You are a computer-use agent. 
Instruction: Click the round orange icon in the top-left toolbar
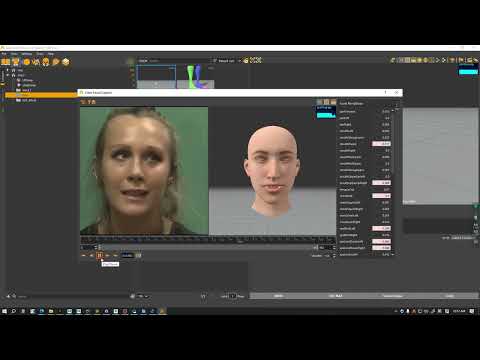coord(26,62)
